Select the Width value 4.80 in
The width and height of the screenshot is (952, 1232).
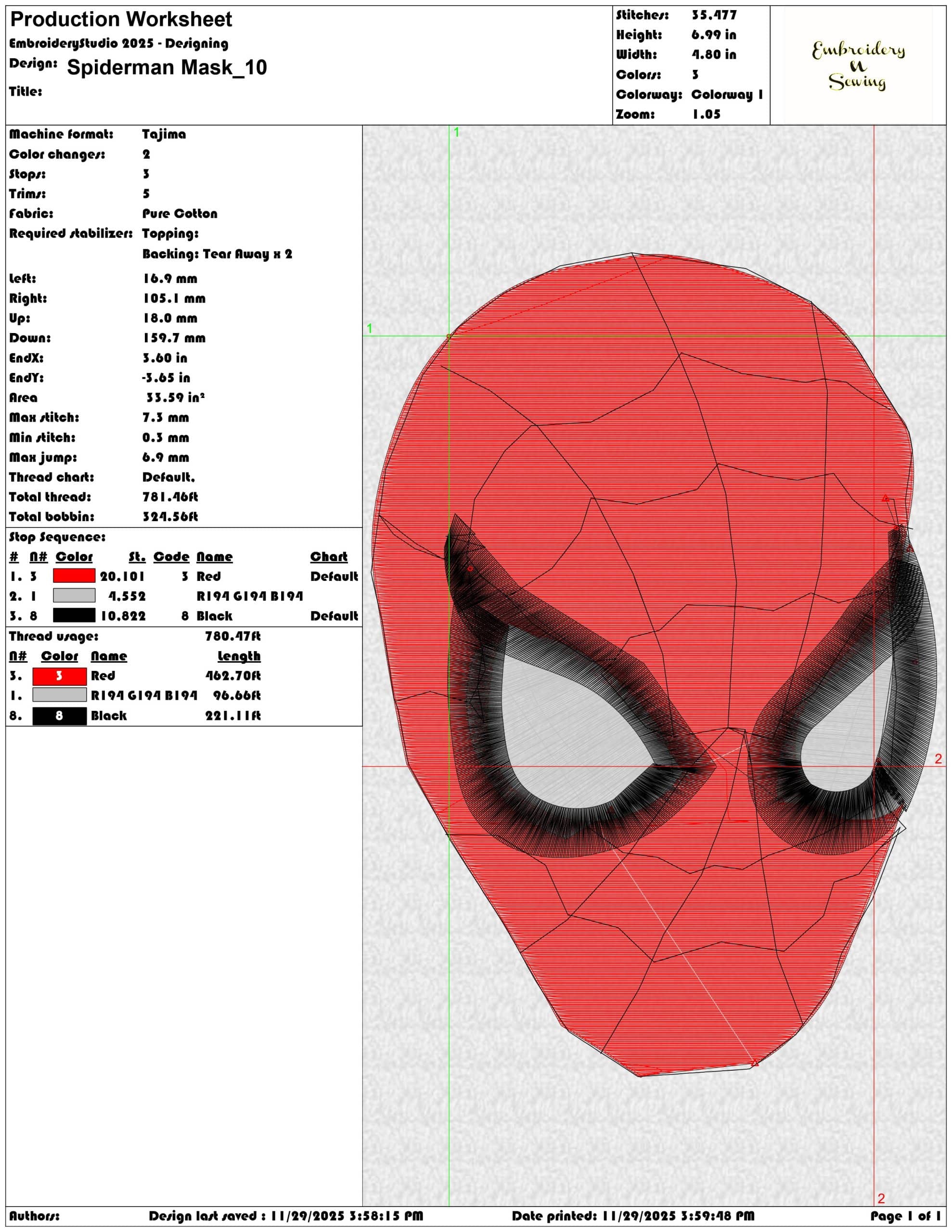714,55
